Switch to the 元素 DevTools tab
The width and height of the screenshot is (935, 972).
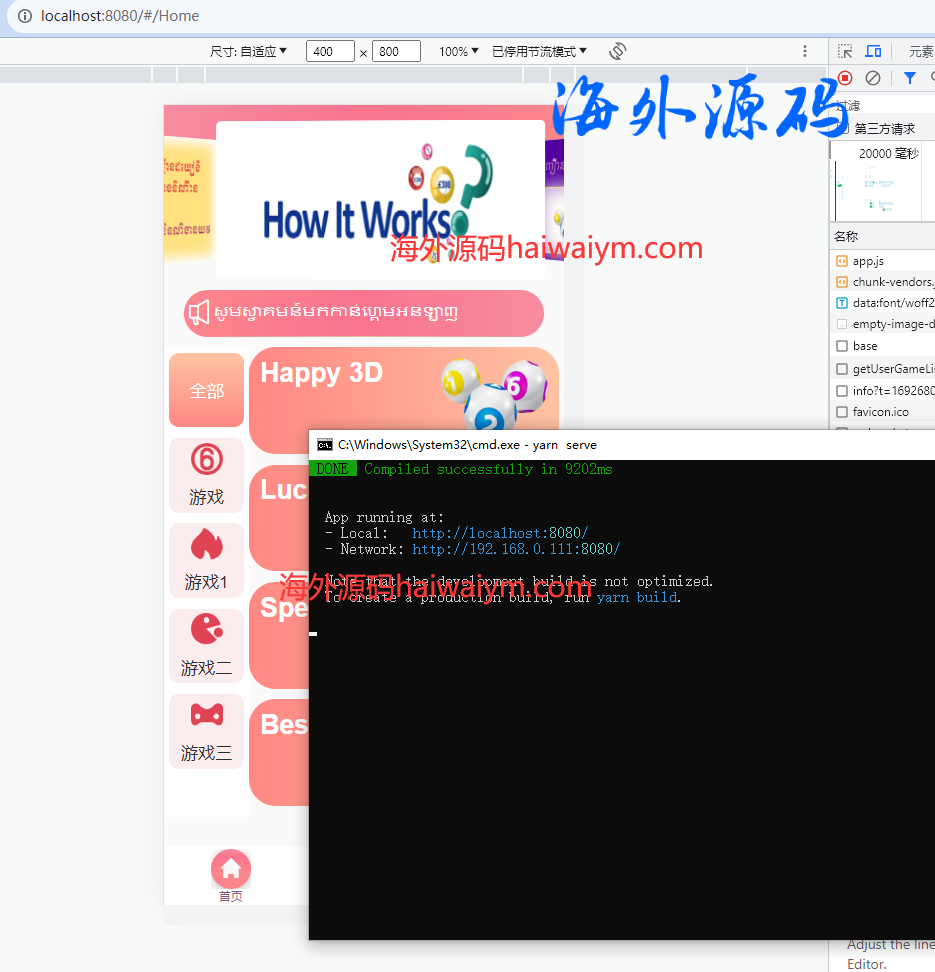920,51
